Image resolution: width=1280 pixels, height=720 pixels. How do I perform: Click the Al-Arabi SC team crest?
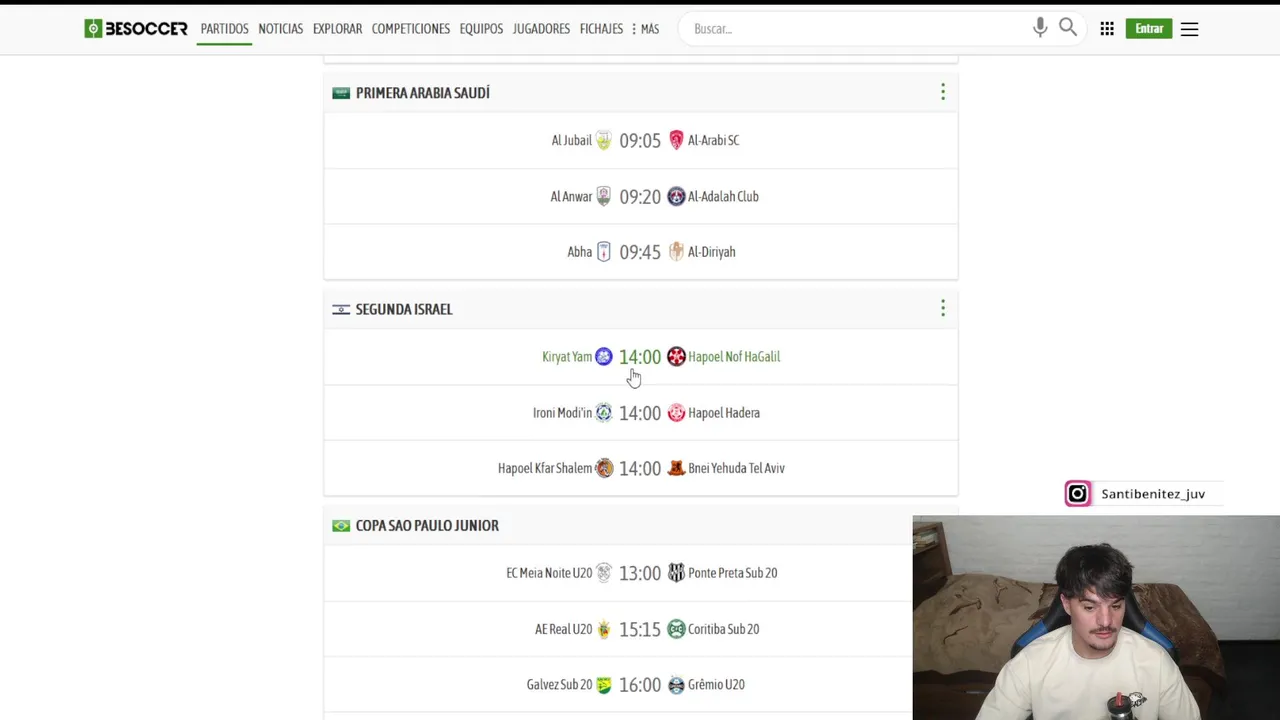coord(676,140)
